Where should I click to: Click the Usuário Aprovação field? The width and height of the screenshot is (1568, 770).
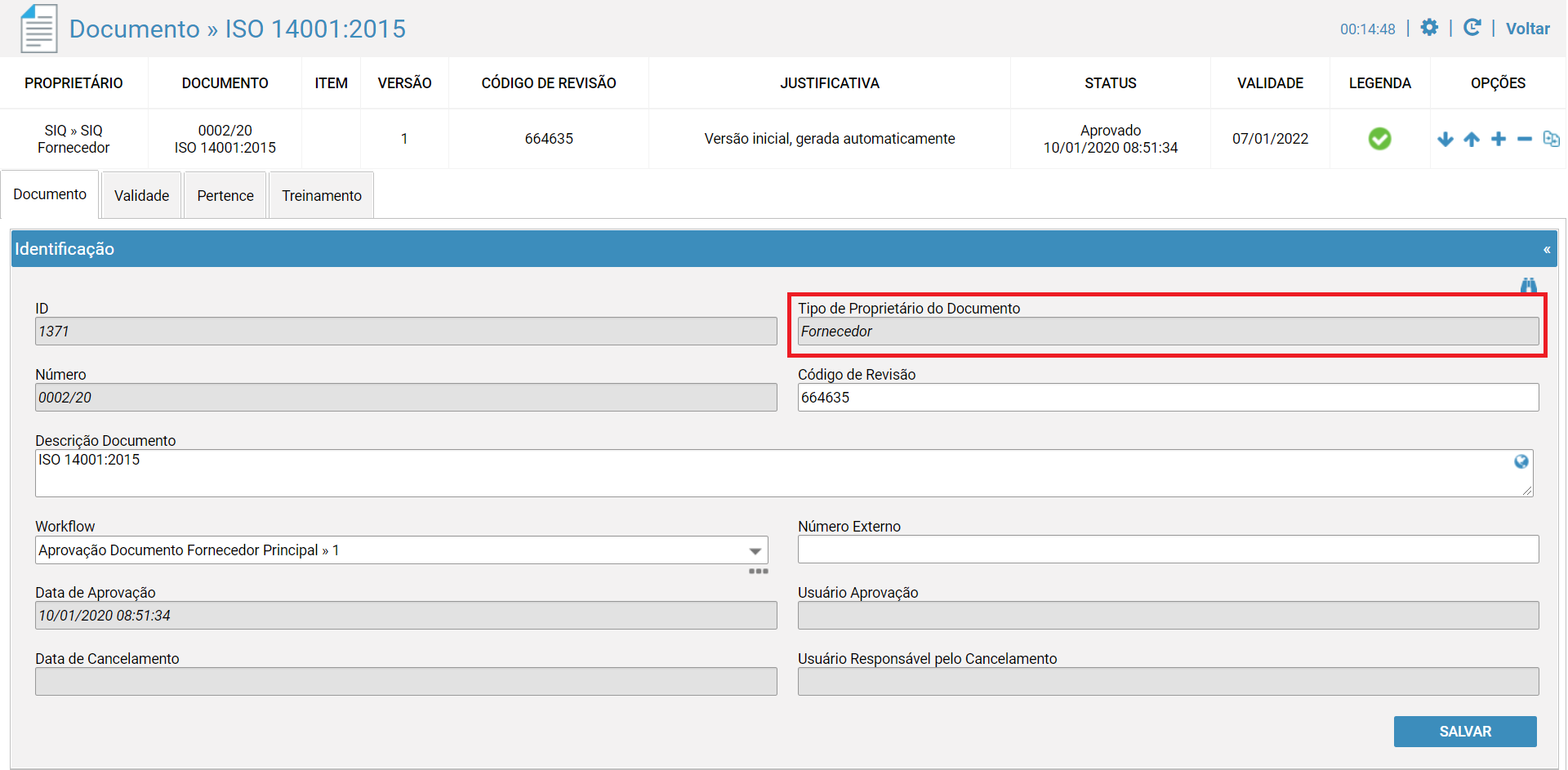click(x=1168, y=616)
